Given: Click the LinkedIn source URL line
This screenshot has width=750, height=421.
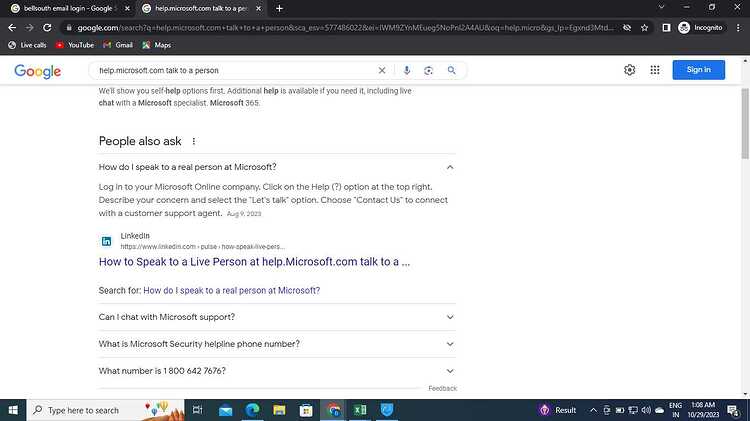Looking at the screenshot, I should coord(202,247).
